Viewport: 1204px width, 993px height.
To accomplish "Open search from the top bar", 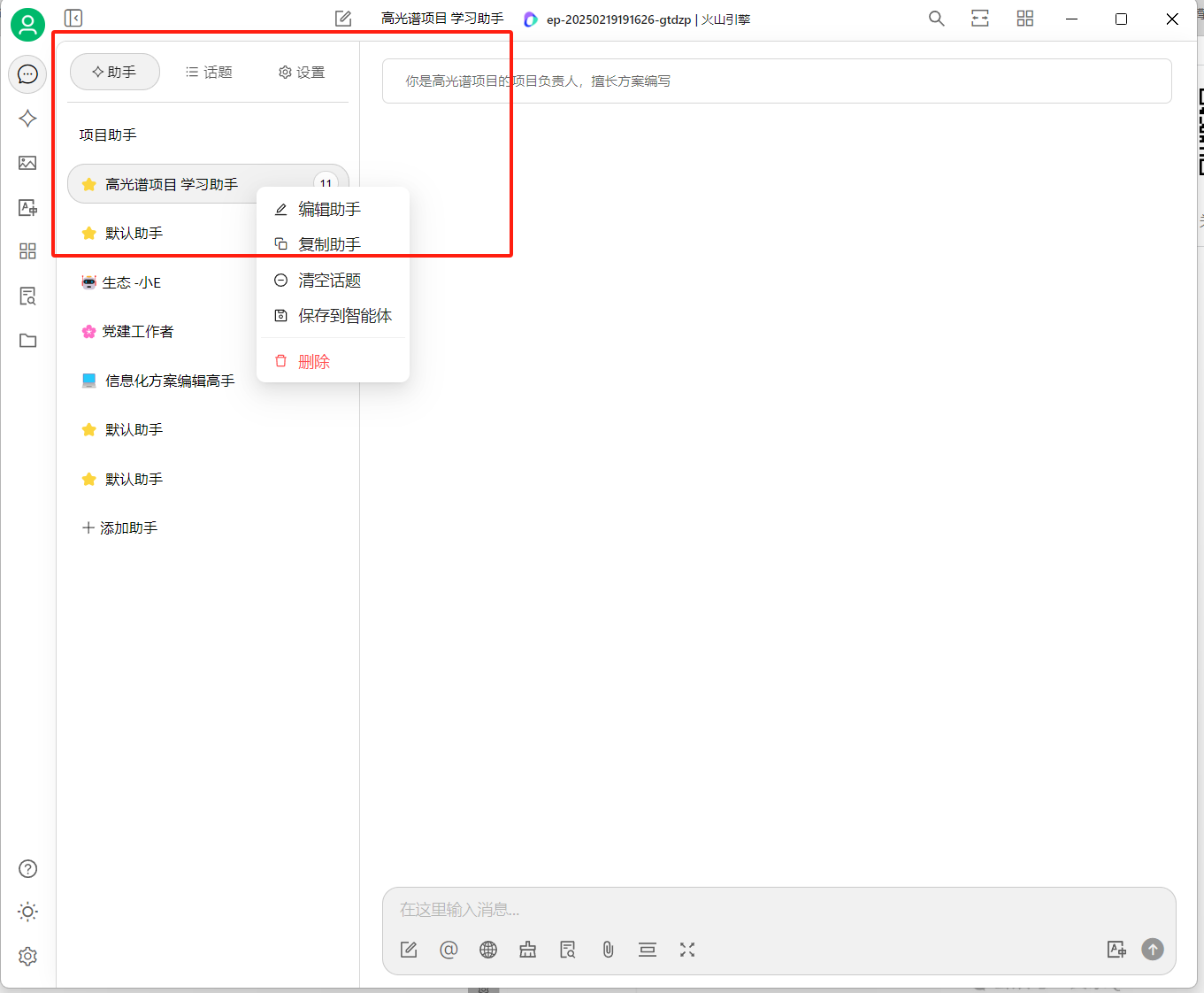I will pos(936,18).
